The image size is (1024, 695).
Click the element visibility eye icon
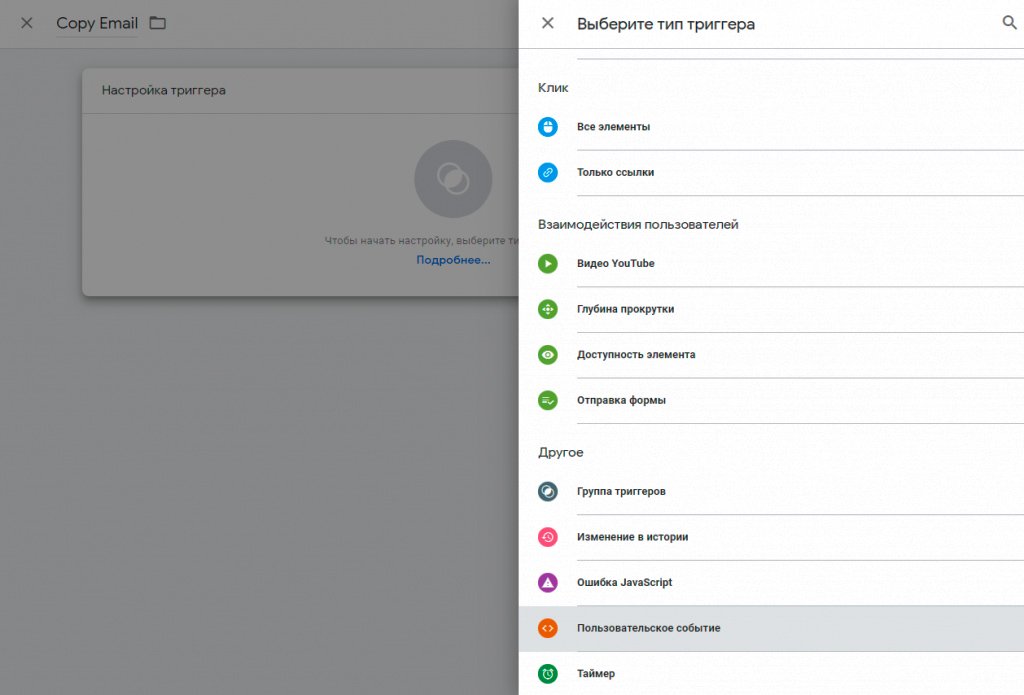coord(547,355)
